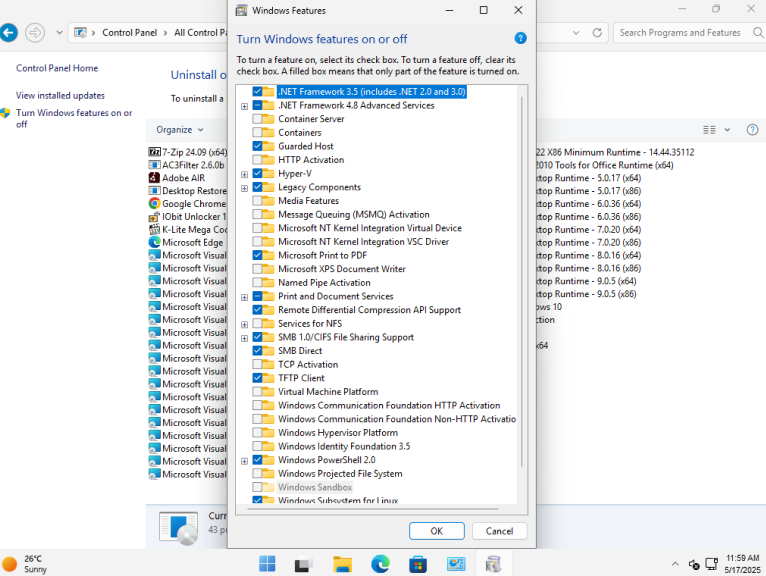Expand SMB 1.0/CIFS File Sharing Support
The height and width of the screenshot is (576, 766).
[244, 338]
